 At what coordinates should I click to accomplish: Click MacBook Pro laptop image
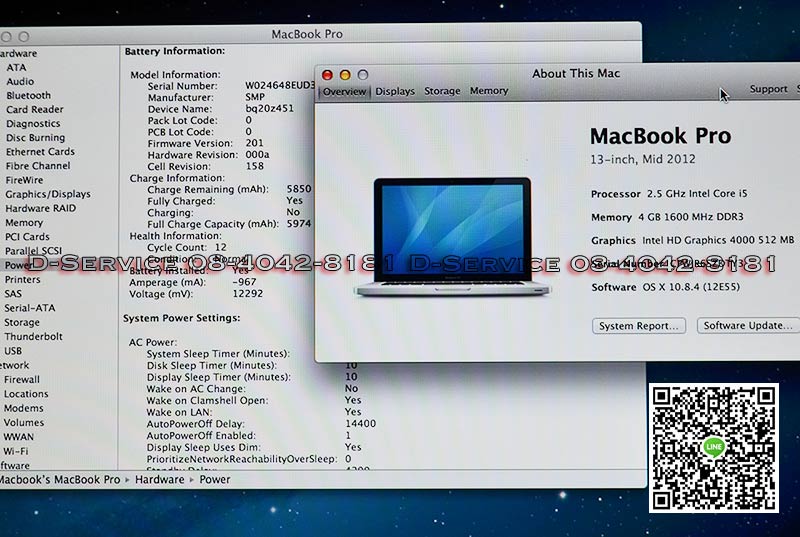pyautogui.click(x=452, y=237)
